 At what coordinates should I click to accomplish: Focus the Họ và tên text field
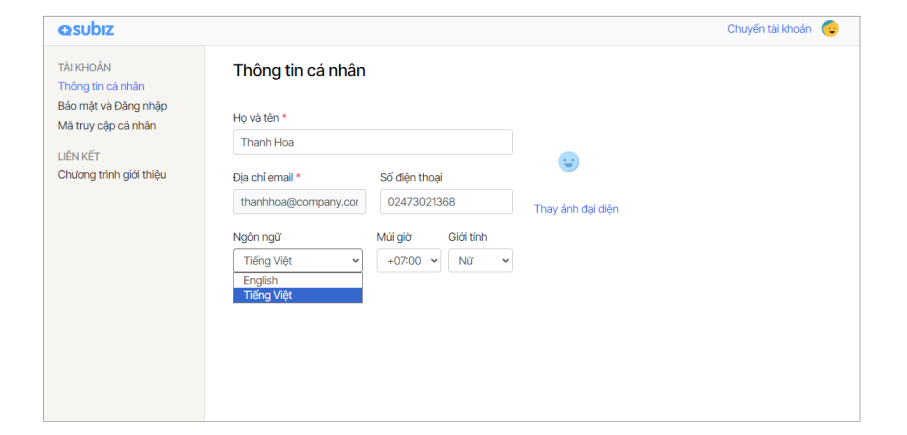coord(372,142)
